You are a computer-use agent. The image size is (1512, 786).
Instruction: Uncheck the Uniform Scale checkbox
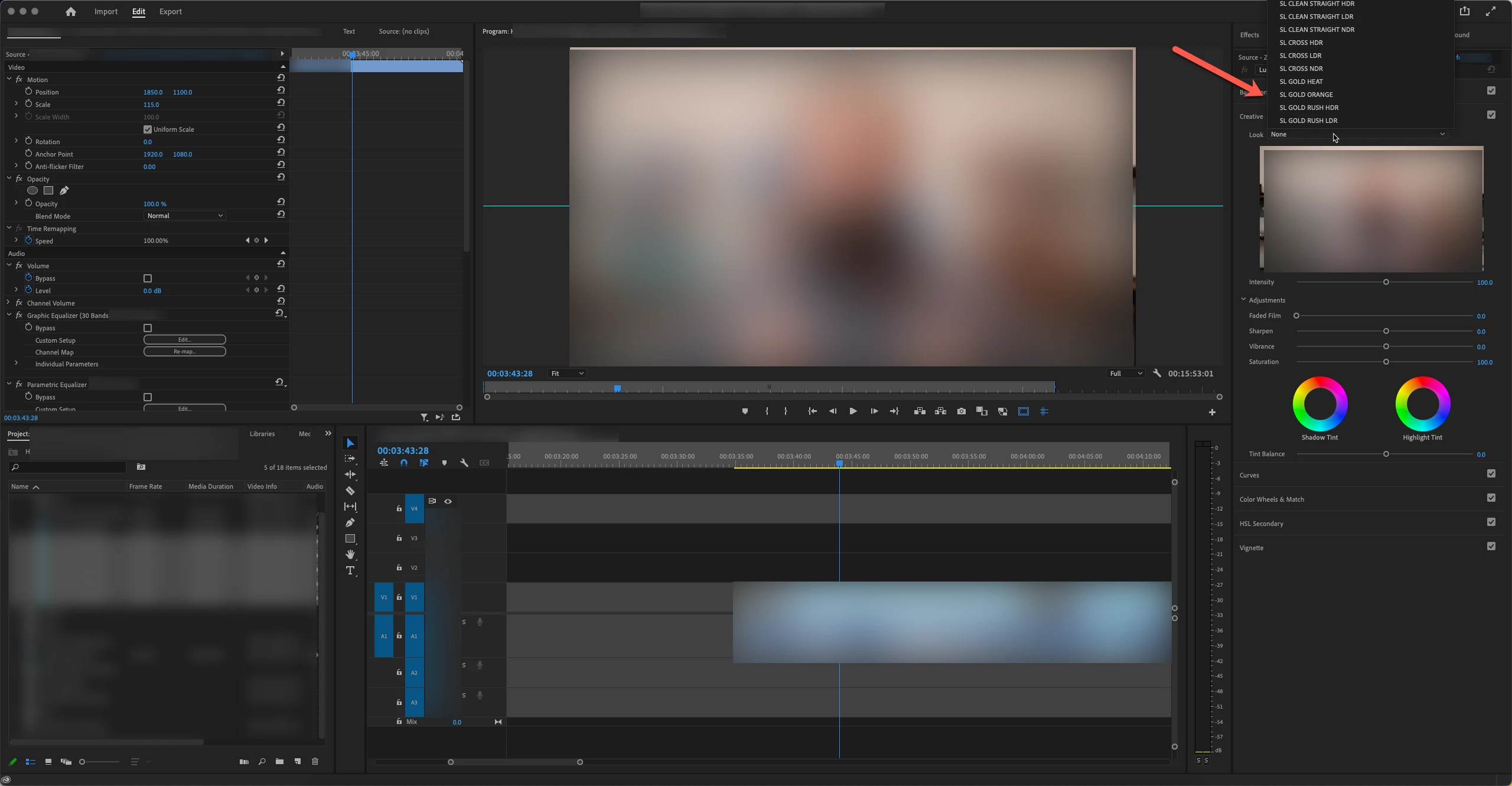148,129
